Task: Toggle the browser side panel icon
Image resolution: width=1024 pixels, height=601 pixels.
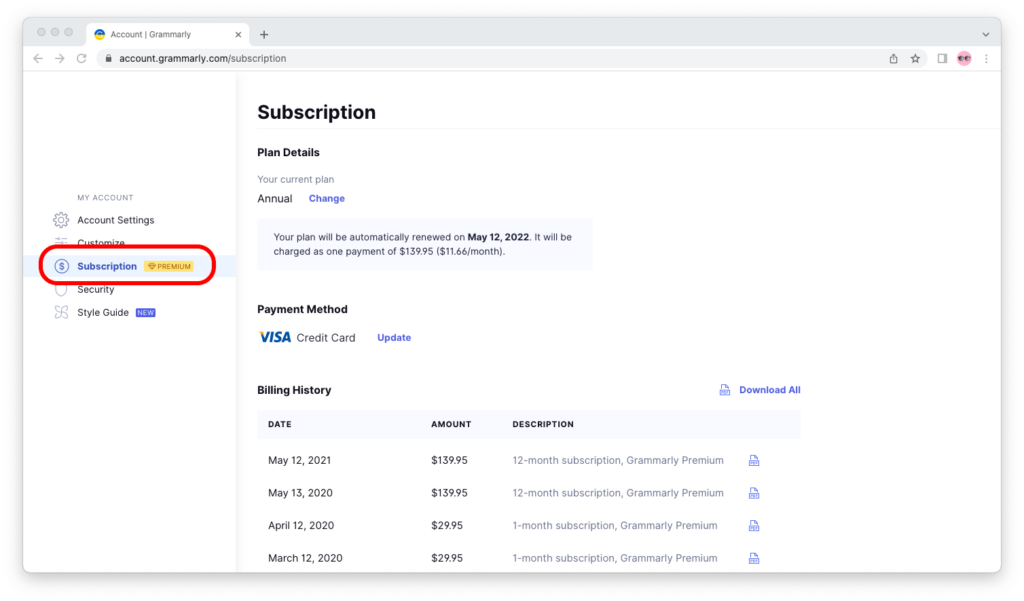Action: 942,59
